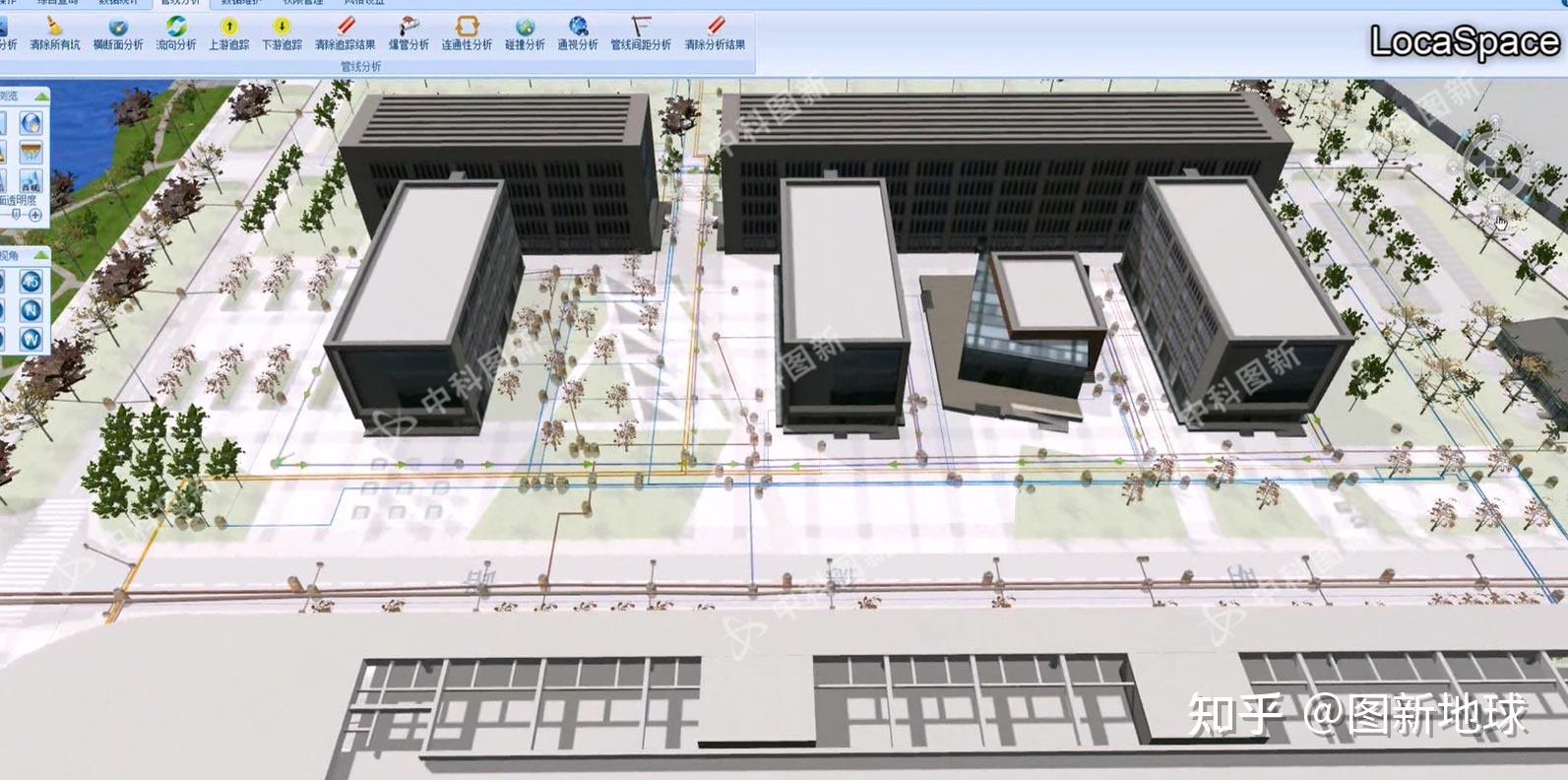Toggle the orange underground view icon
The width and height of the screenshot is (1568, 780).
point(31,152)
